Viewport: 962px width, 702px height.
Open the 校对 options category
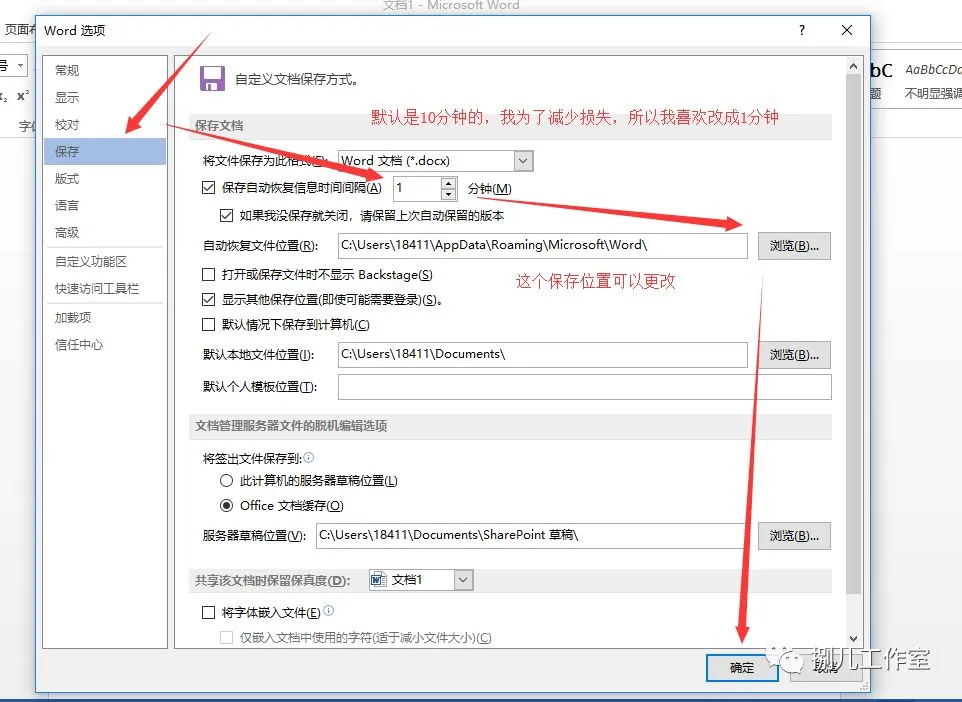click(x=105, y=125)
